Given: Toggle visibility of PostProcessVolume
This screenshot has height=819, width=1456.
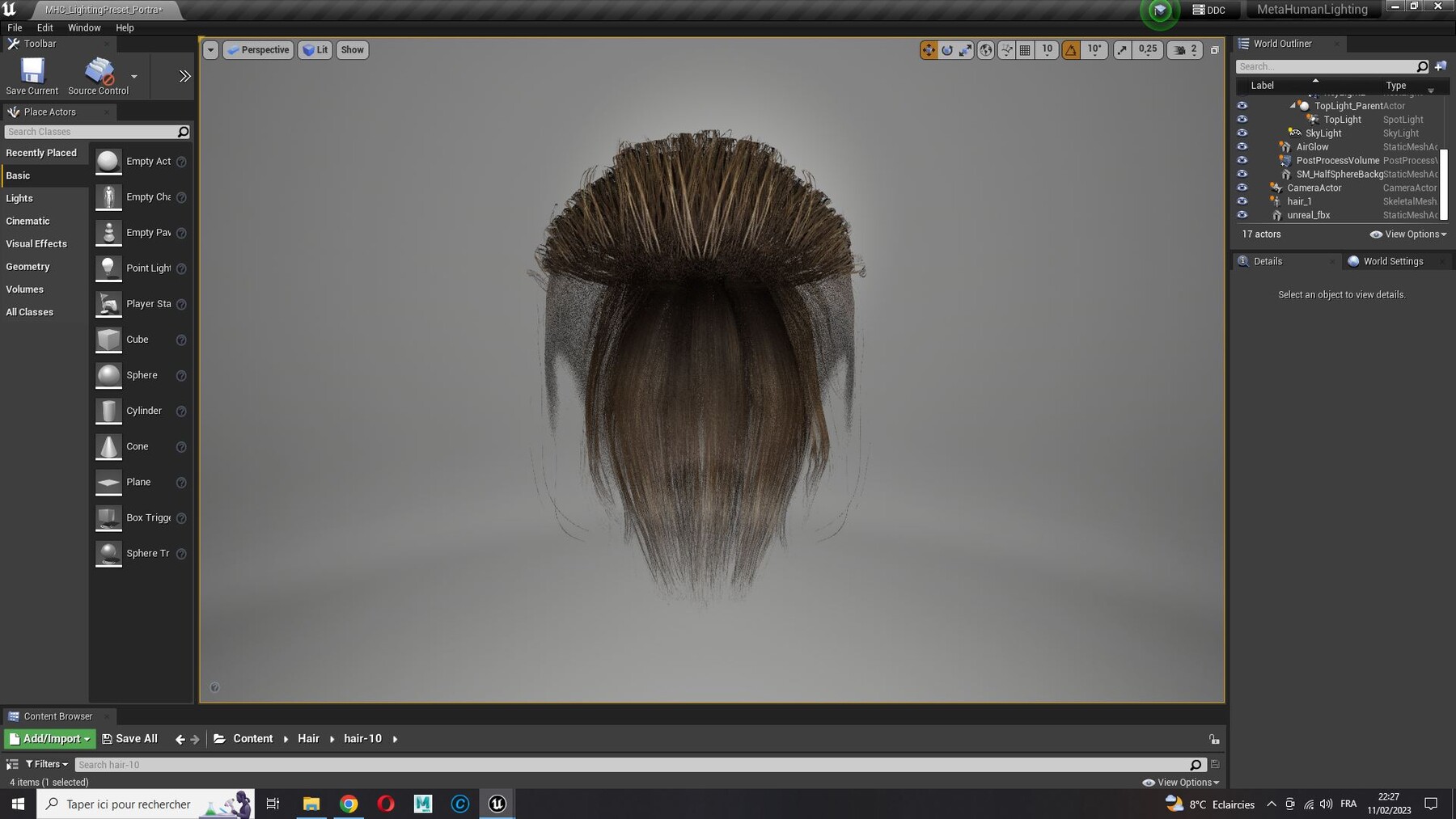Looking at the screenshot, I should pos(1242,161).
